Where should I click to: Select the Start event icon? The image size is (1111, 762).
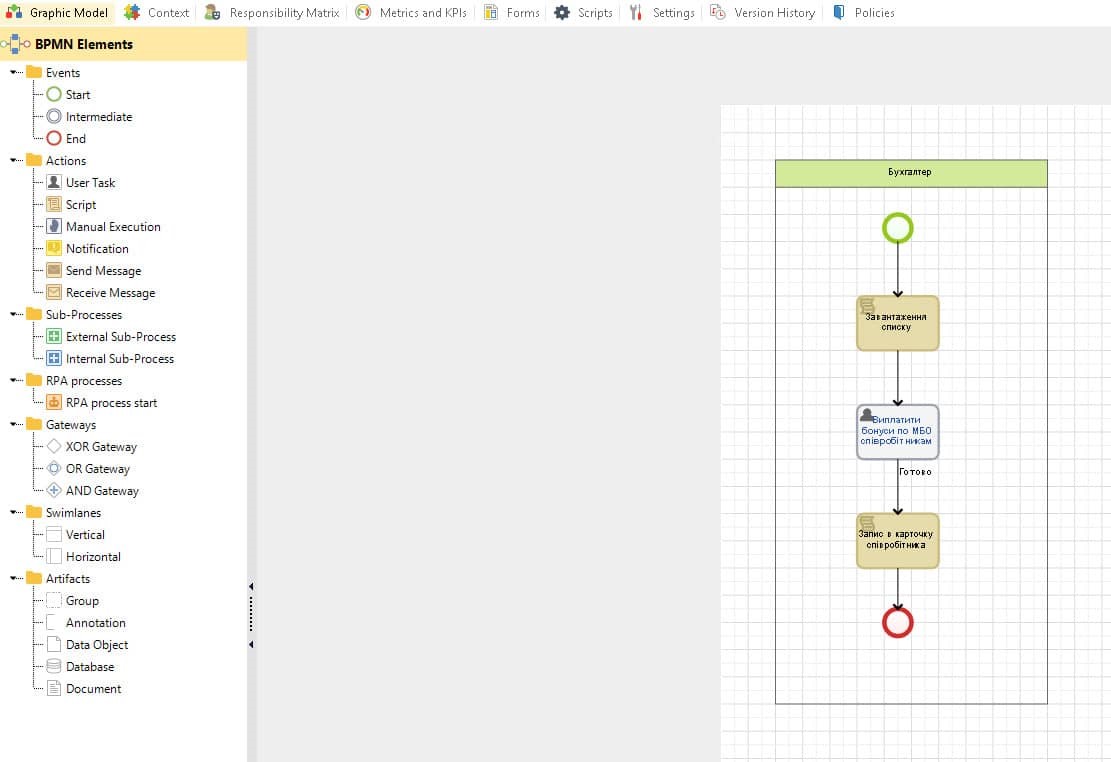pyautogui.click(x=54, y=95)
